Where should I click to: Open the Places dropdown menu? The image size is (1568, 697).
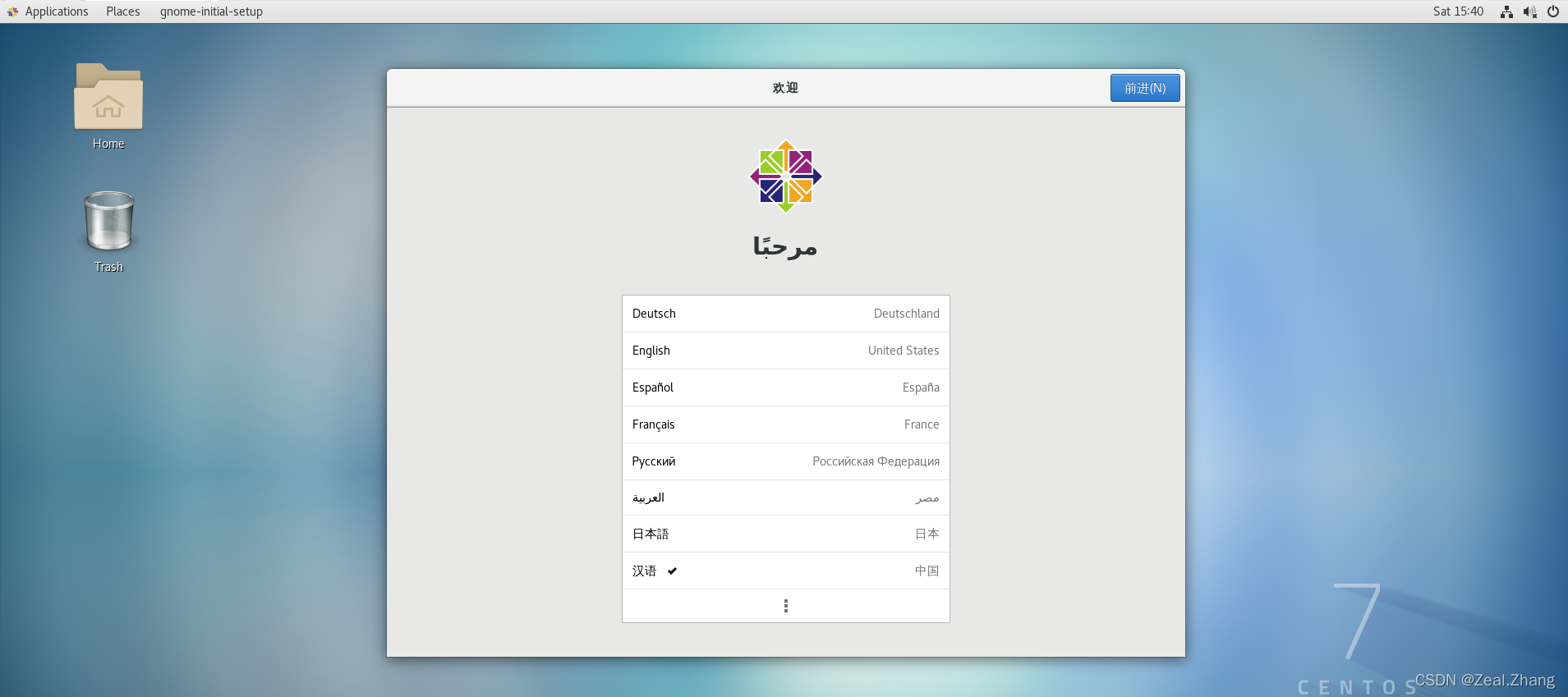(x=122, y=11)
